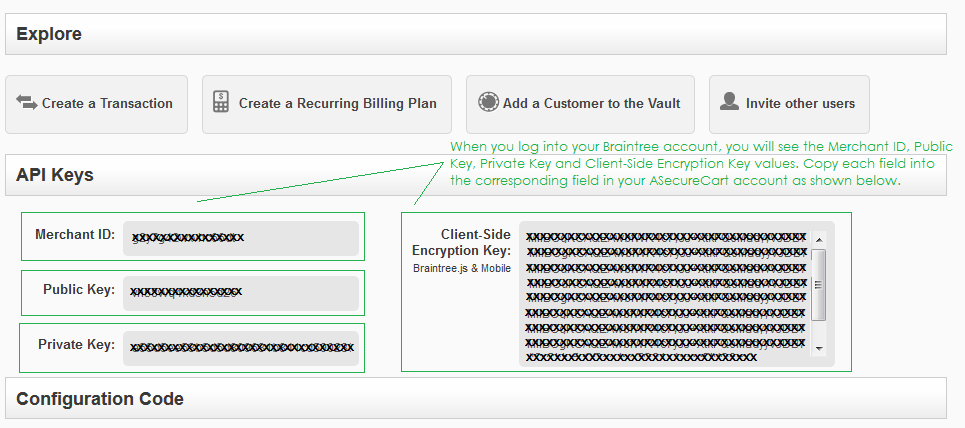
Task: Click the calculator icon for Recurring Billing Plan
Action: (x=221, y=102)
